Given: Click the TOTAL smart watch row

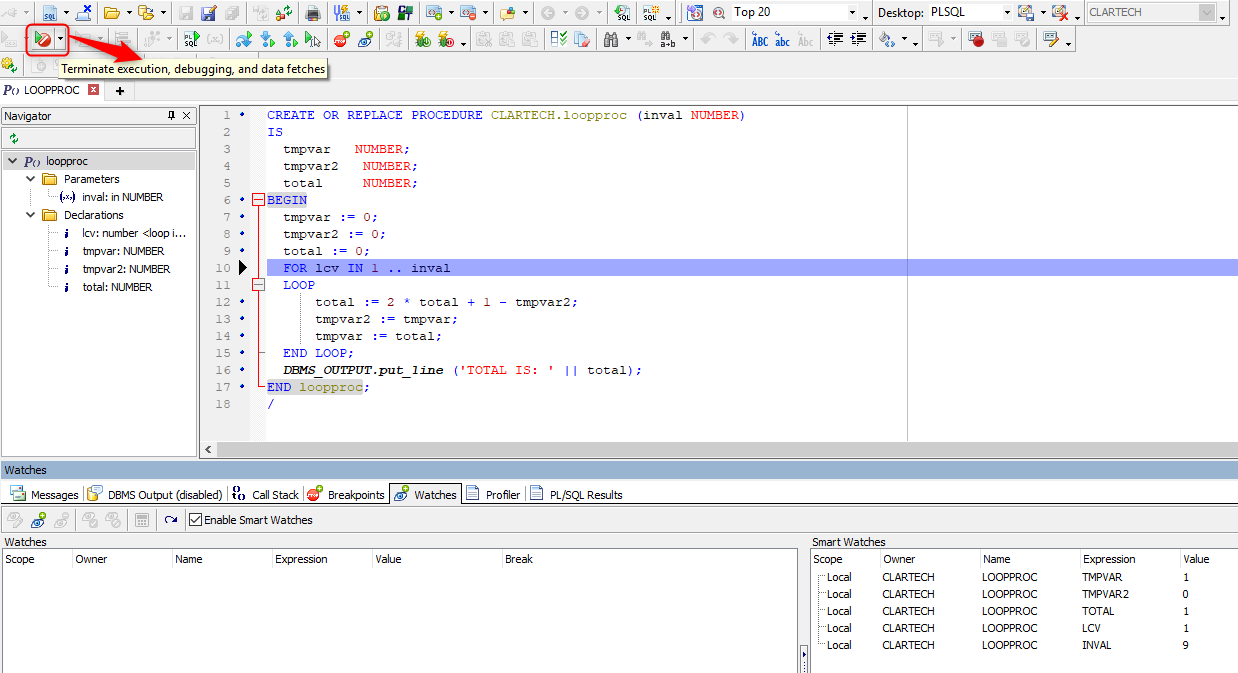Looking at the screenshot, I should pos(1024,611).
